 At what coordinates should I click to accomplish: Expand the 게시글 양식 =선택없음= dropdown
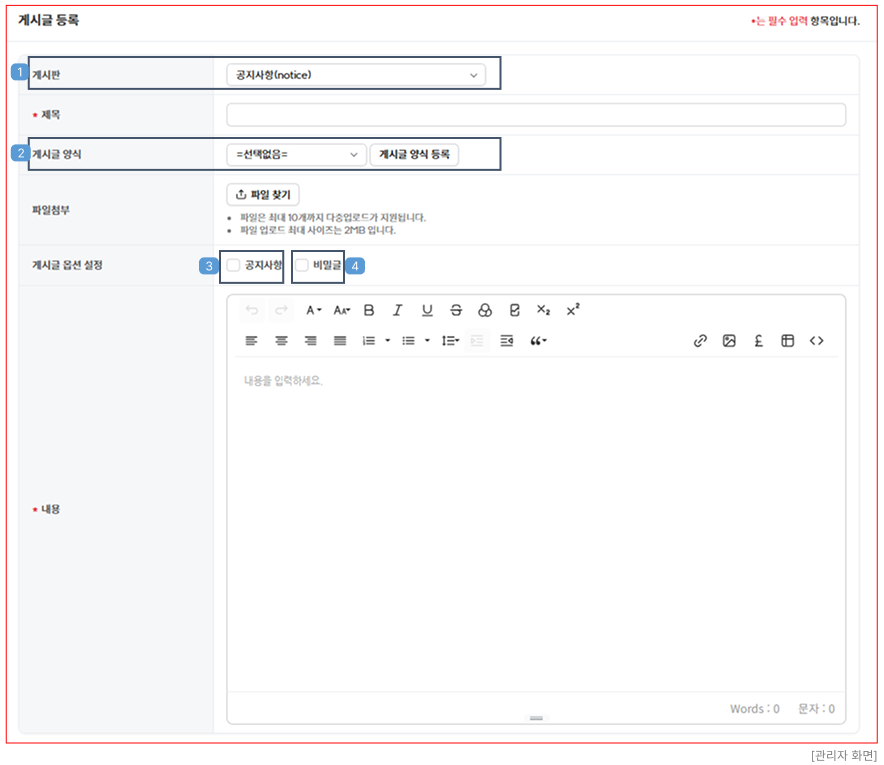click(296, 155)
